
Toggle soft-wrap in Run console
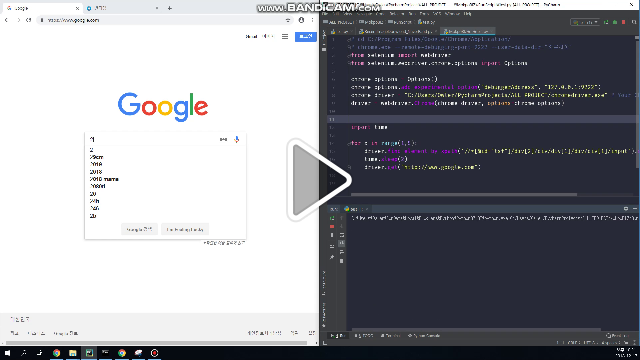pyautogui.click(x=342, y=235)
